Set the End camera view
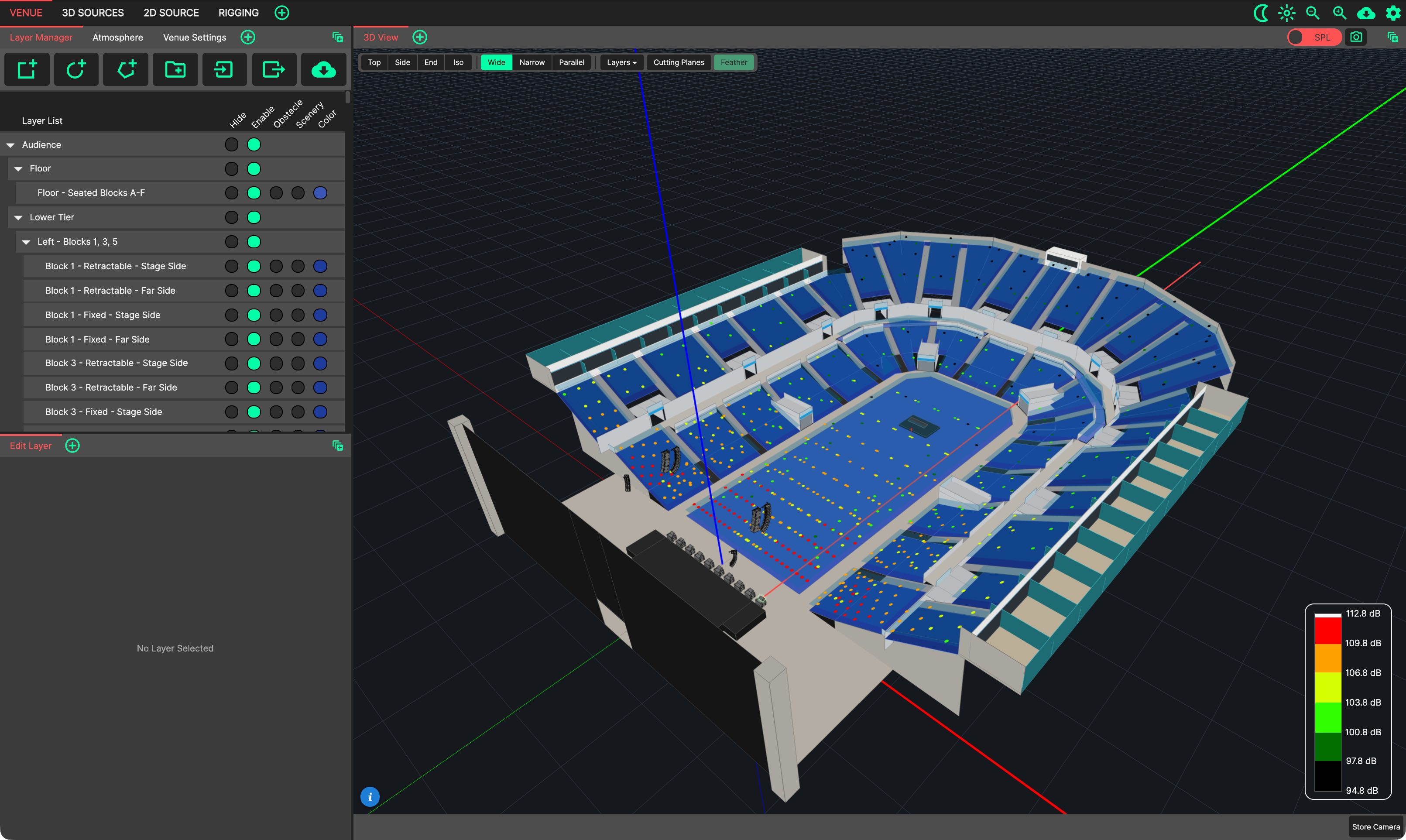The width and height of the screenshot is (1406, 840). [x=431, y=62]
